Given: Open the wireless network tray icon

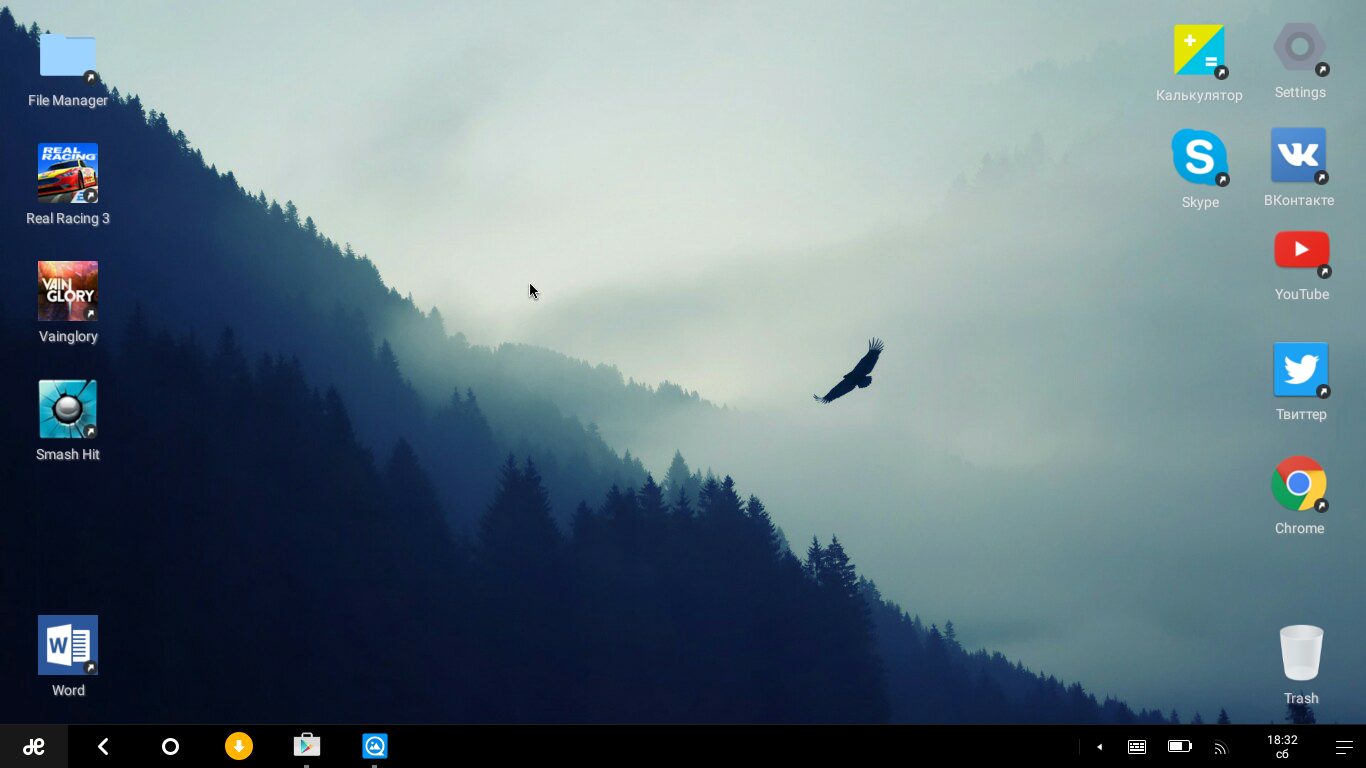Looking at the screenshot, I should (1220, 747).
